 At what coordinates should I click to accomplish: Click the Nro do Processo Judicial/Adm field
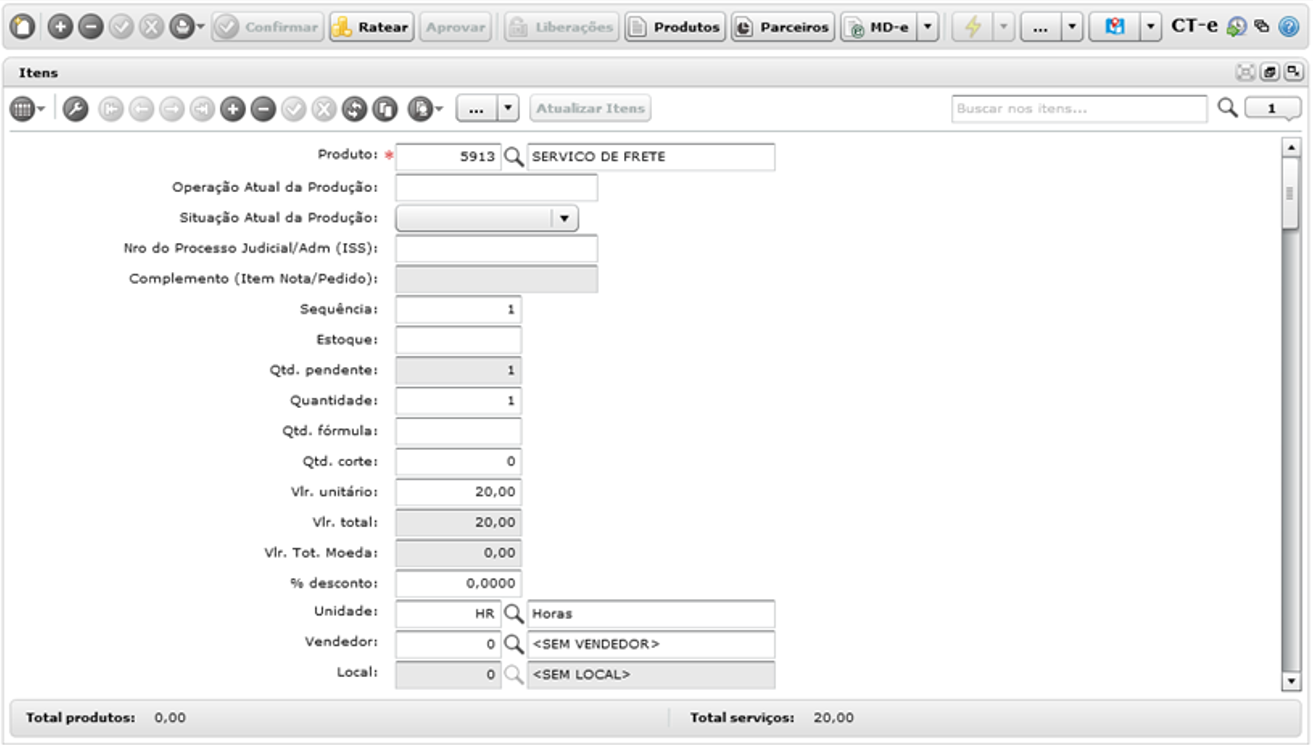pos(496,249)
